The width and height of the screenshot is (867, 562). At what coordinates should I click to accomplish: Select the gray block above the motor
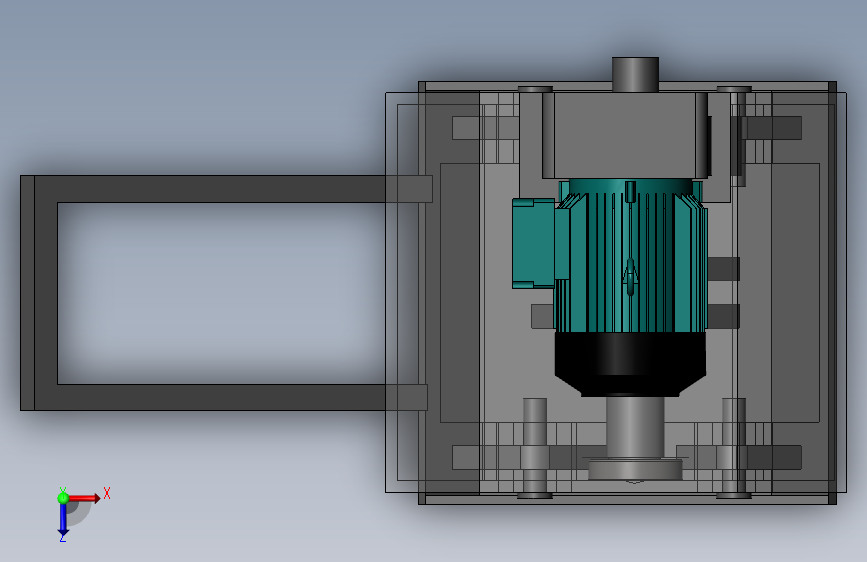pos(625,136)
